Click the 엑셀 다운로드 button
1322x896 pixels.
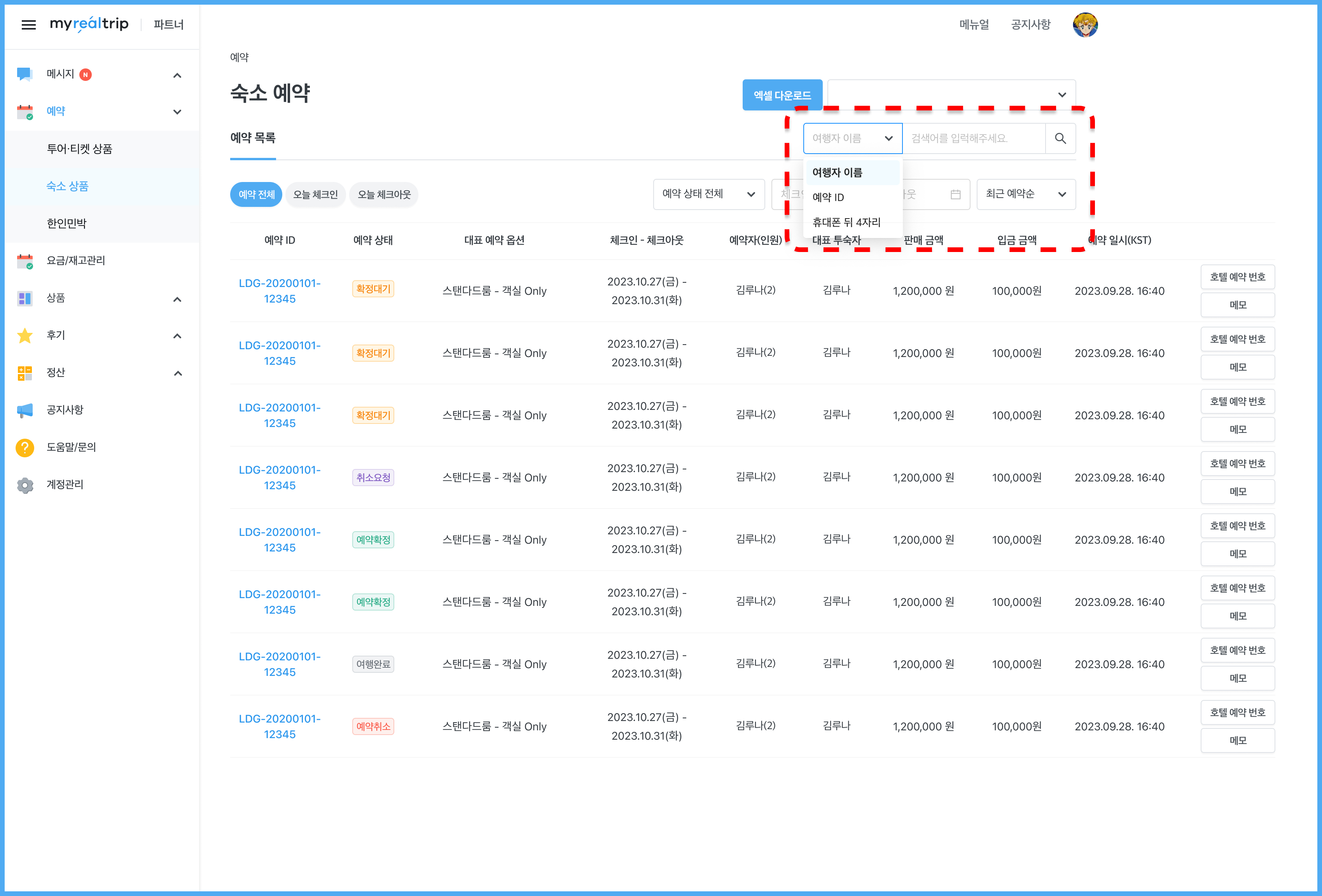782,95
